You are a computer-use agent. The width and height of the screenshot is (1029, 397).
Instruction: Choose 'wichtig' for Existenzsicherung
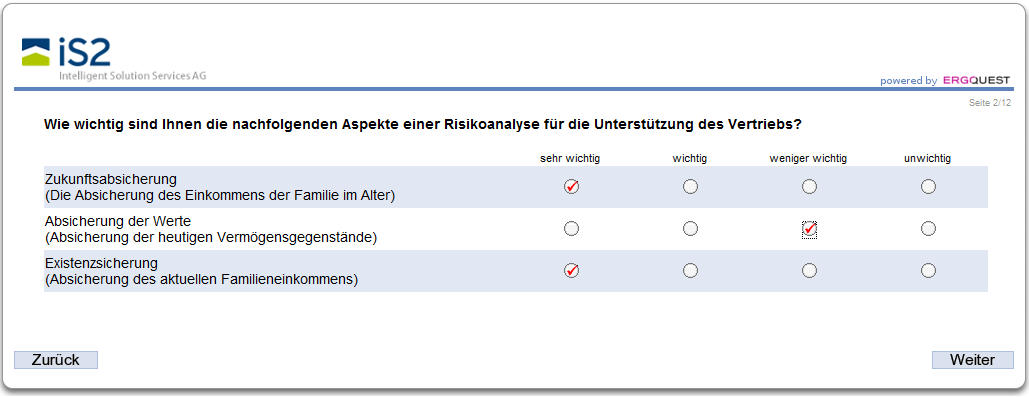tap(690, 270)
